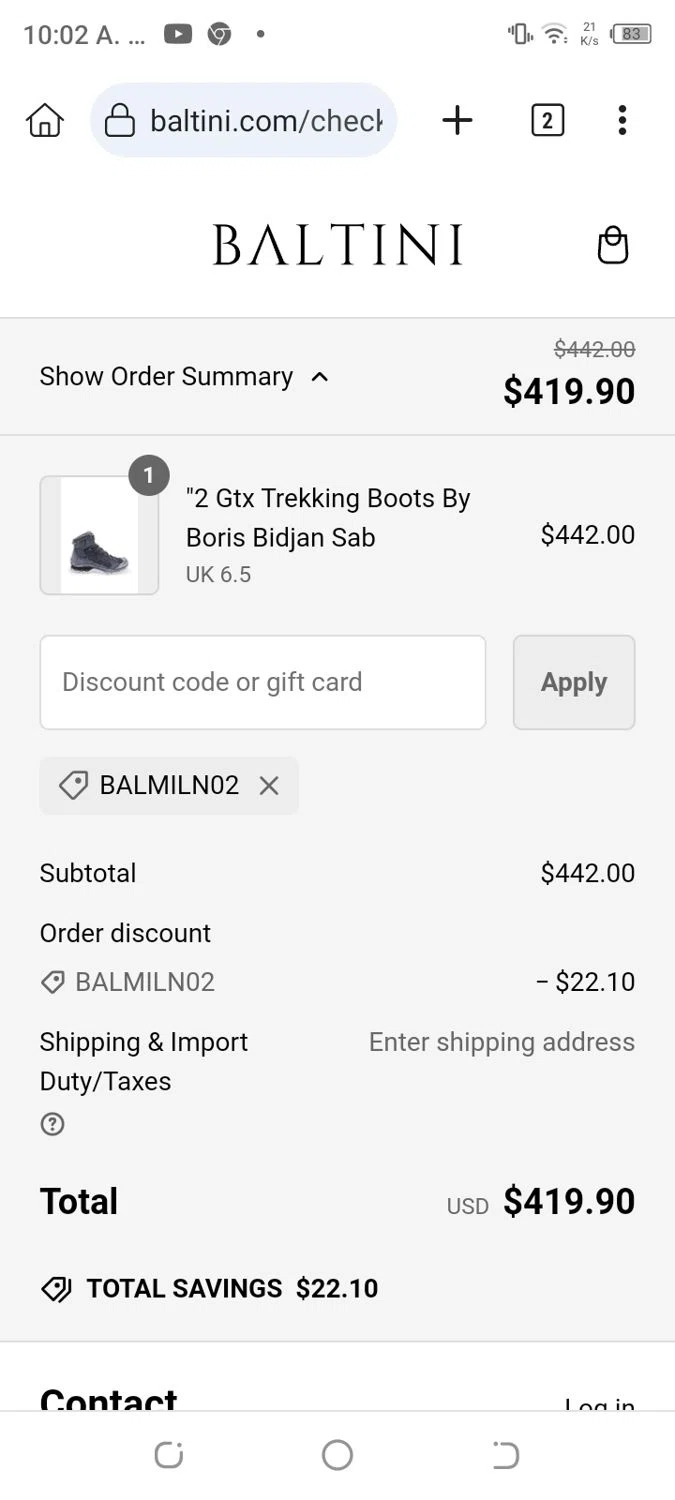Open the tab switcher showing 2 tabs
Image resolution: width=675 pixels, height=1500 pixels.
pyautogui.click(x=547, y=121)
